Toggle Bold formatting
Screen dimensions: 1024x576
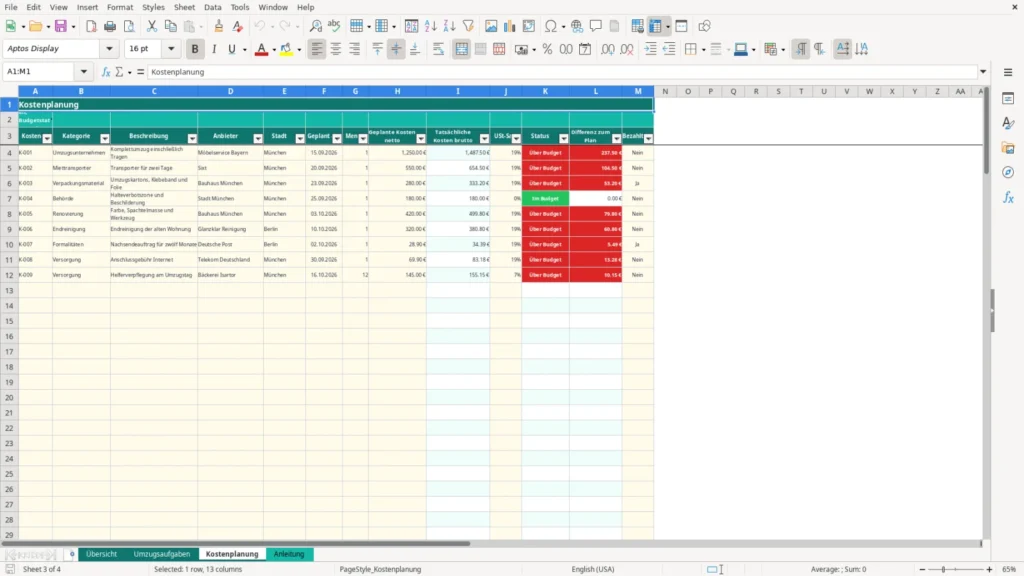(195, 49)
